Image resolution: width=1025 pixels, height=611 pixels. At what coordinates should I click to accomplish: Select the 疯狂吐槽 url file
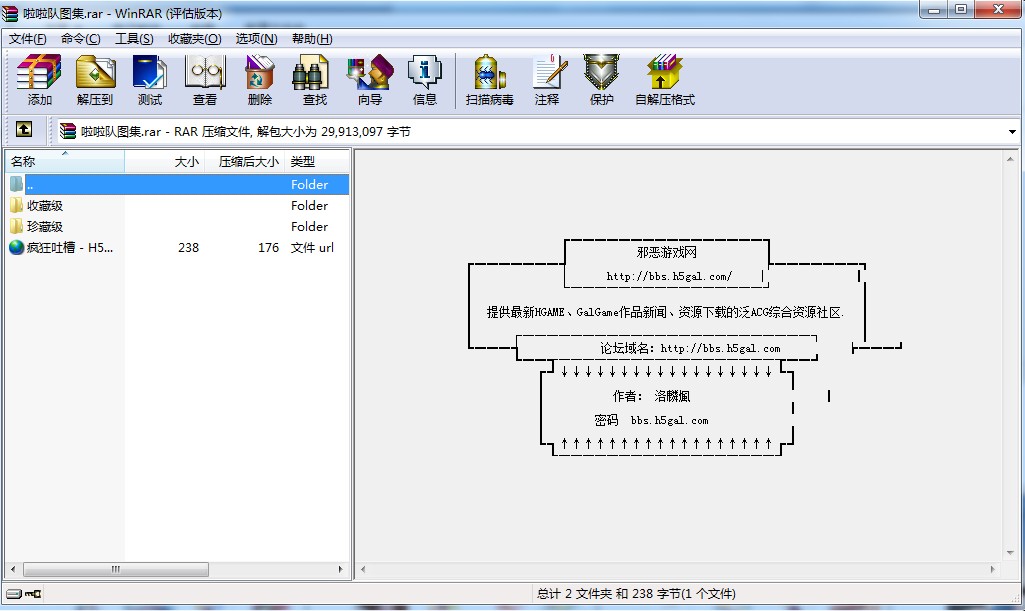70,248
